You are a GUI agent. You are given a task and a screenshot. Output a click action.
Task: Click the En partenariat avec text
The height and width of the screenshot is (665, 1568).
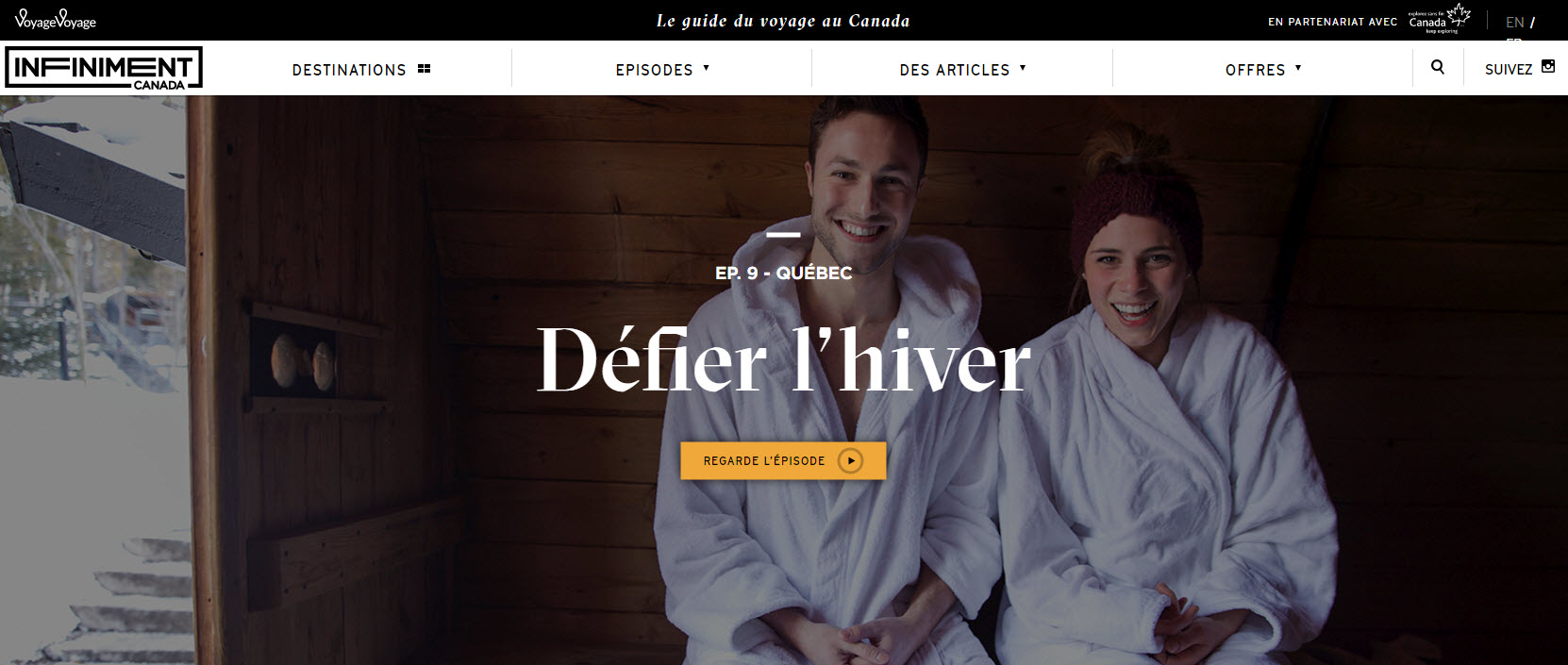pos(1332,22)
